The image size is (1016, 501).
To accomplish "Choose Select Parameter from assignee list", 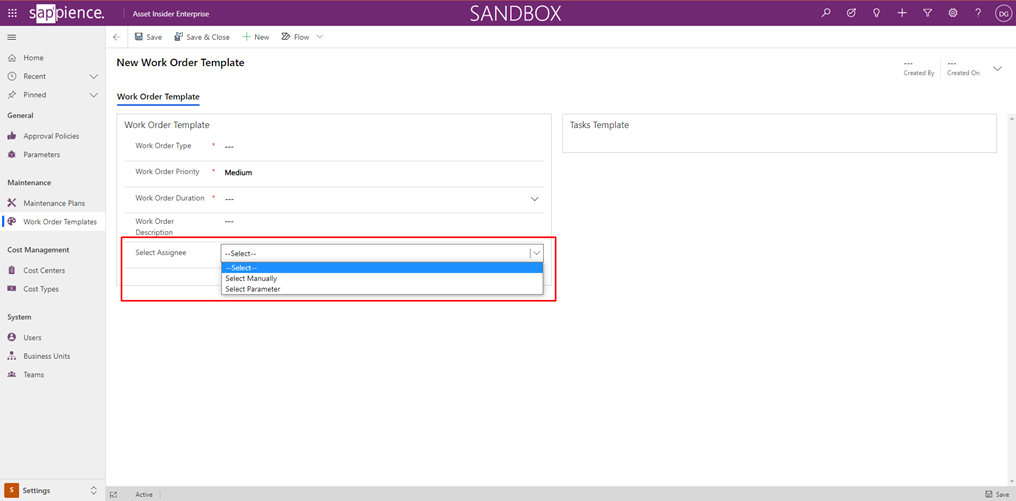I will 253,289.
